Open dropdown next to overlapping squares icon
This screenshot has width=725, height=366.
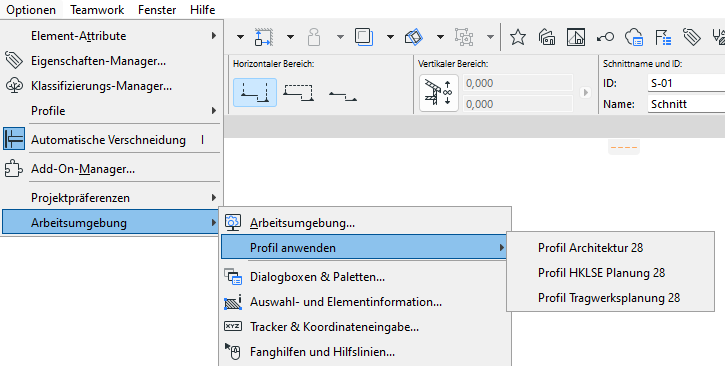click(390, 37)
